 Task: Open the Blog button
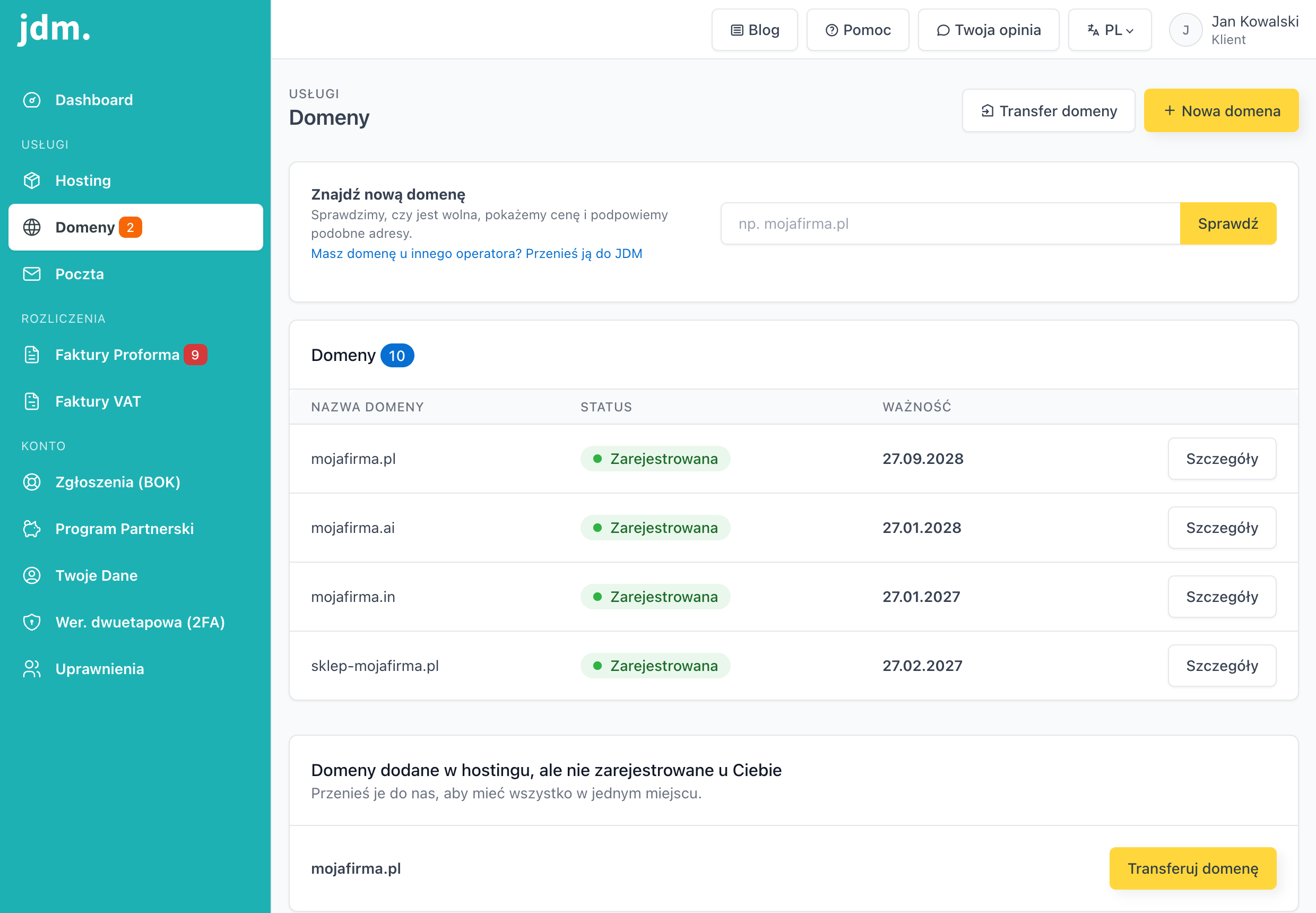tap(755, 30)
